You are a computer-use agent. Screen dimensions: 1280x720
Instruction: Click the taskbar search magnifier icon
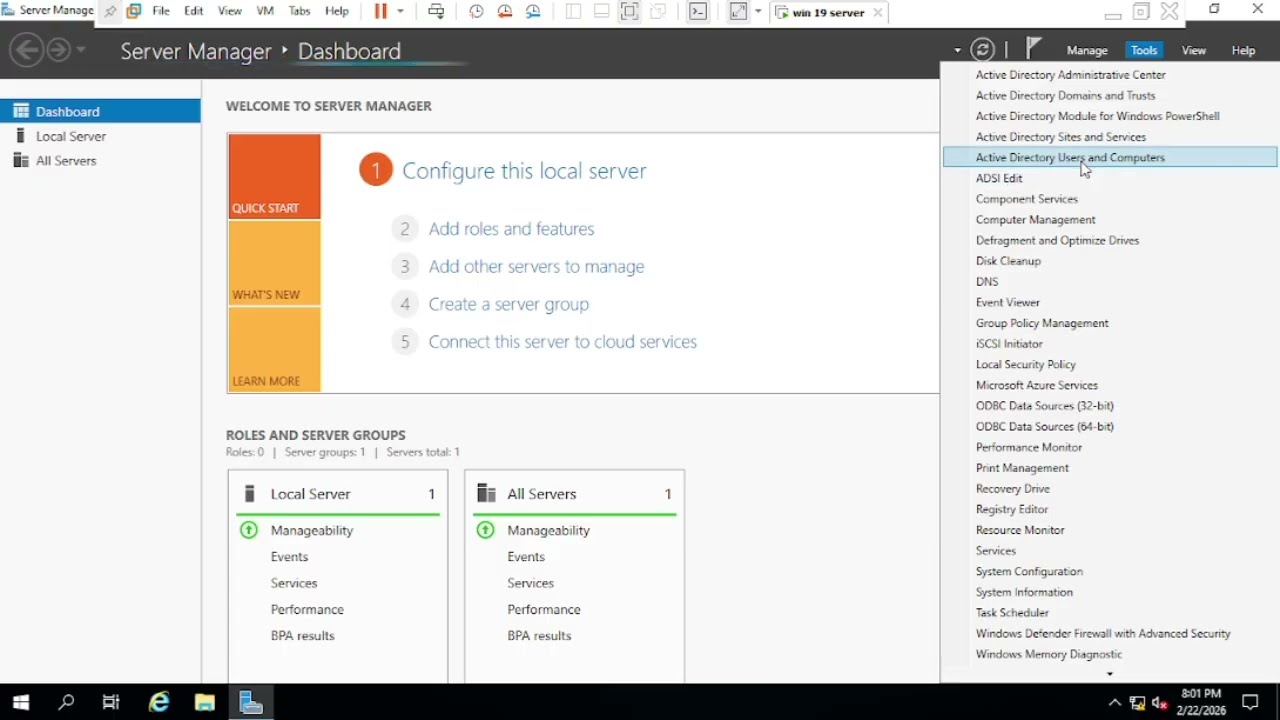66,702
